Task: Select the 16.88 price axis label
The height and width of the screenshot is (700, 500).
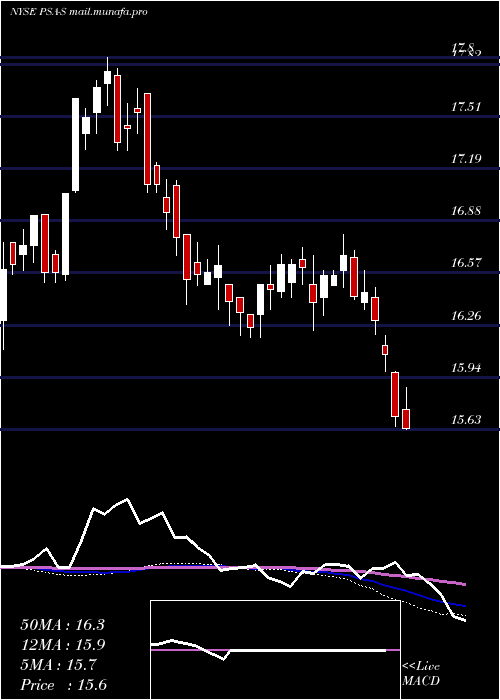Action: coord(466,211)
